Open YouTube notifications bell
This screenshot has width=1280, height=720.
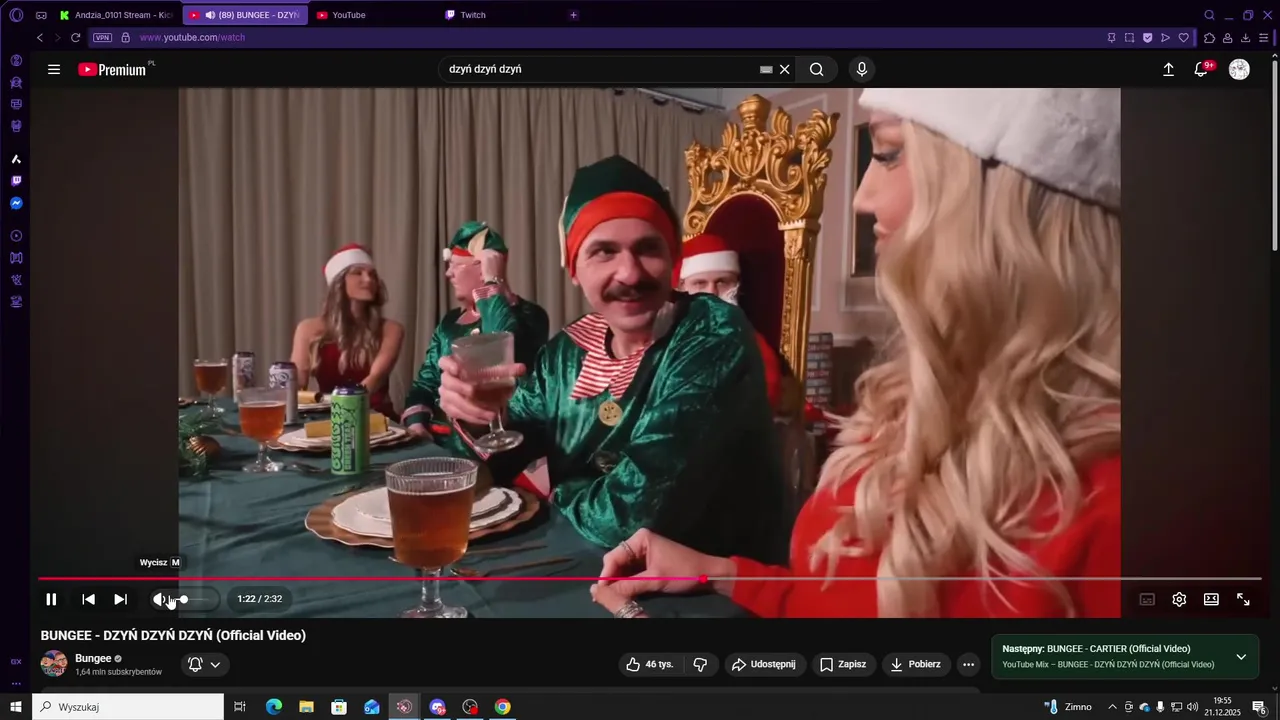[1201, 69]
